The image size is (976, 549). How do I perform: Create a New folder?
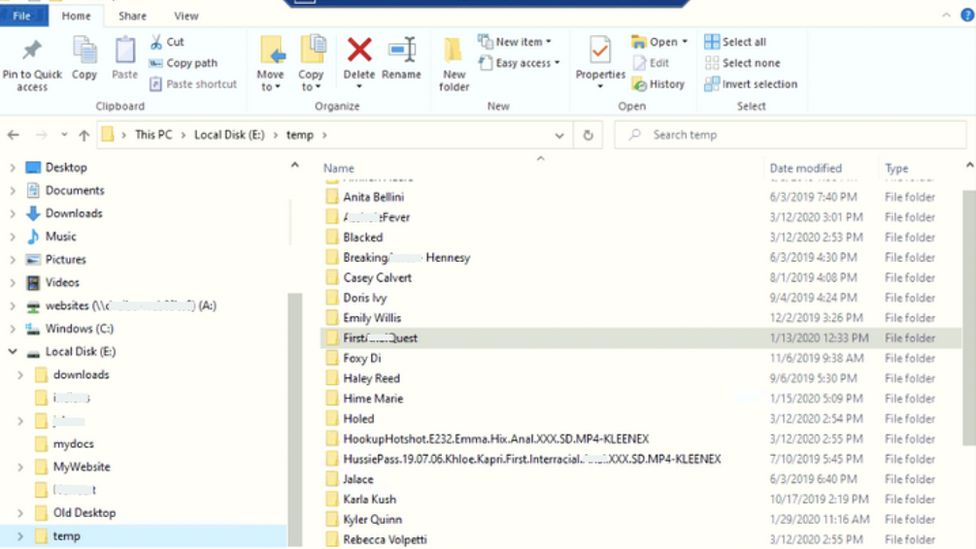454,65
